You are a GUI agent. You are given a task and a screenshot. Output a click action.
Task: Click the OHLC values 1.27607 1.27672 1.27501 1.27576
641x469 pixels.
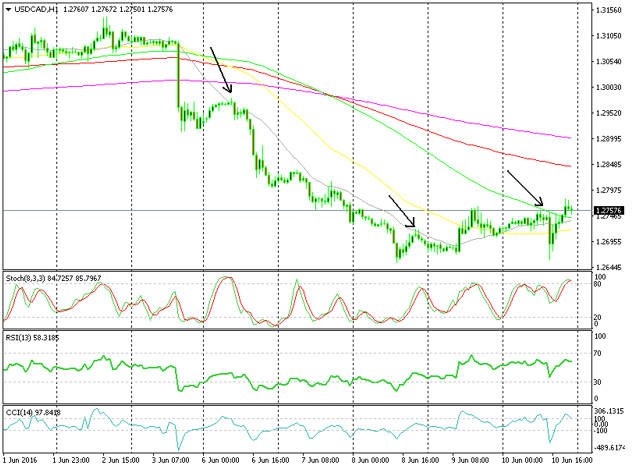(x=119, y=9)
